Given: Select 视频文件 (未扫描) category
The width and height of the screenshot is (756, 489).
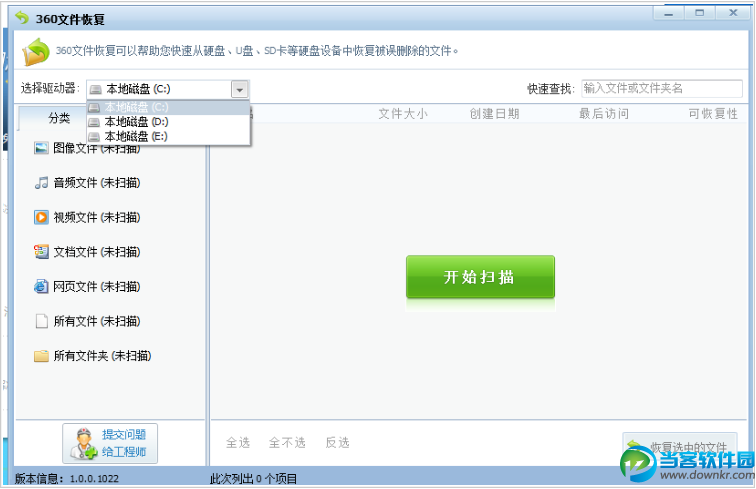Looking at the screenshot, I should [x=97, y=217].
